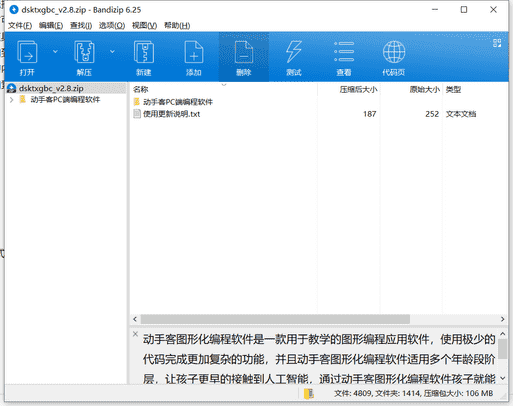The image size is (513, 406).
Task: Open the 编辑(E) menu
Action: [51, 26]
